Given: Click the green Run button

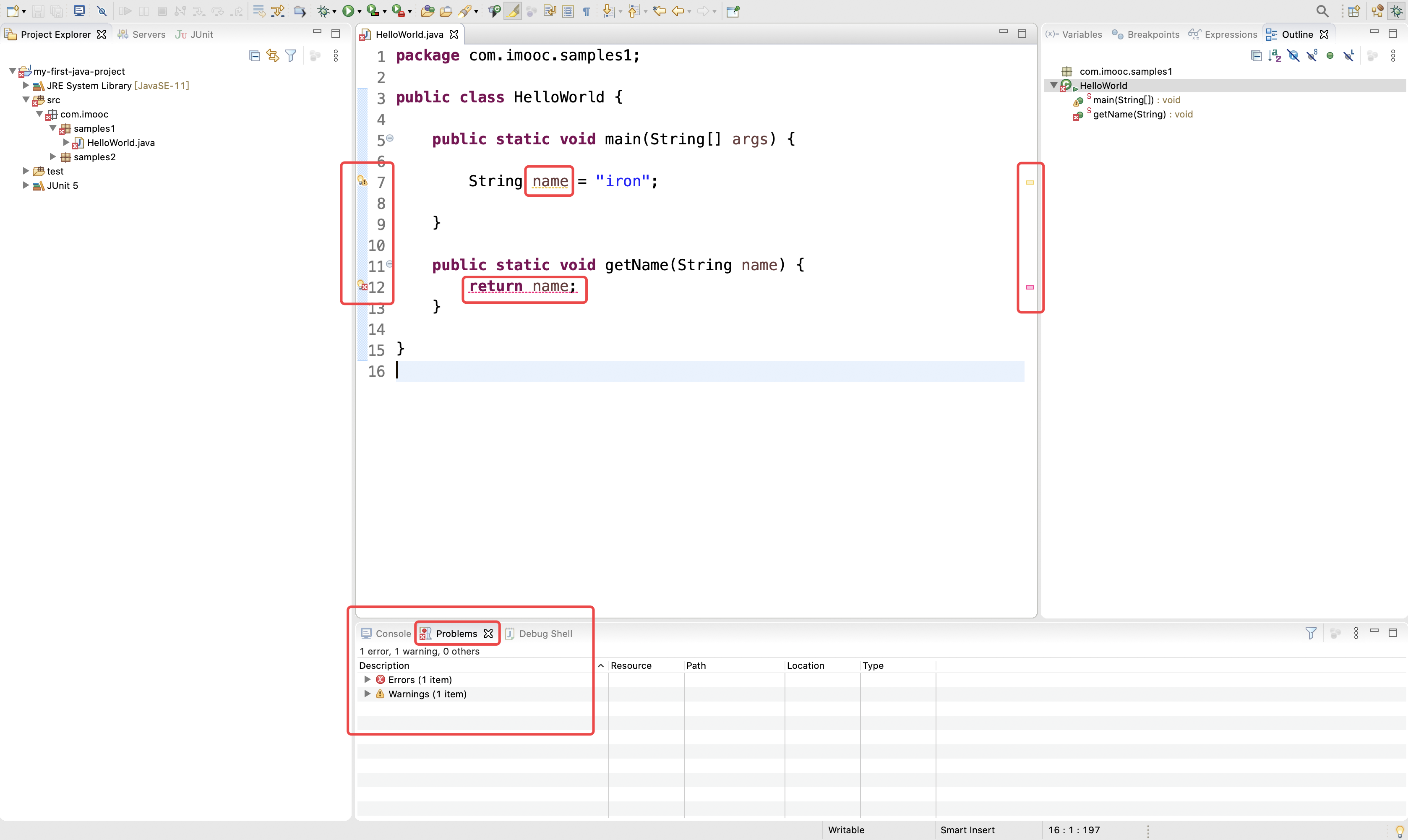Looking at the screenshot, I should [x=348, y=11].
